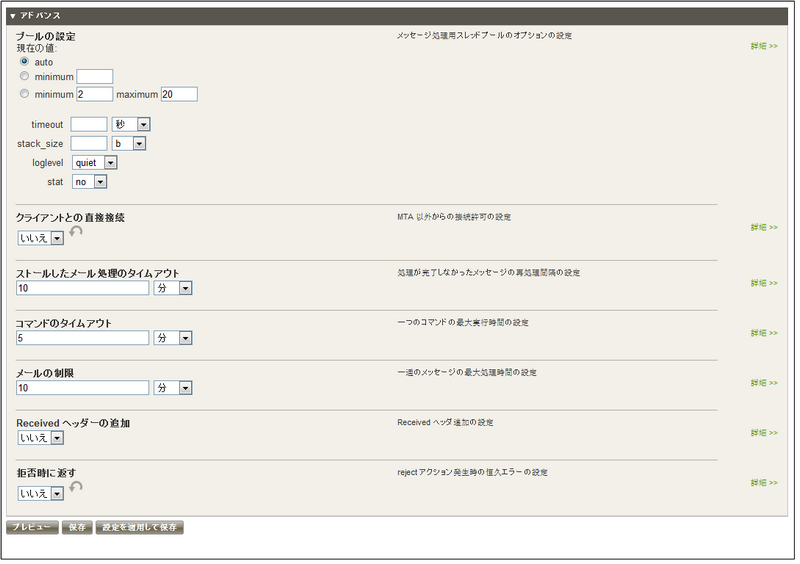The width and height of the screenshot is (800, 564).
Task: Open 詳細 link for Received ヘッダーの追加
Action: click(764, 433)
